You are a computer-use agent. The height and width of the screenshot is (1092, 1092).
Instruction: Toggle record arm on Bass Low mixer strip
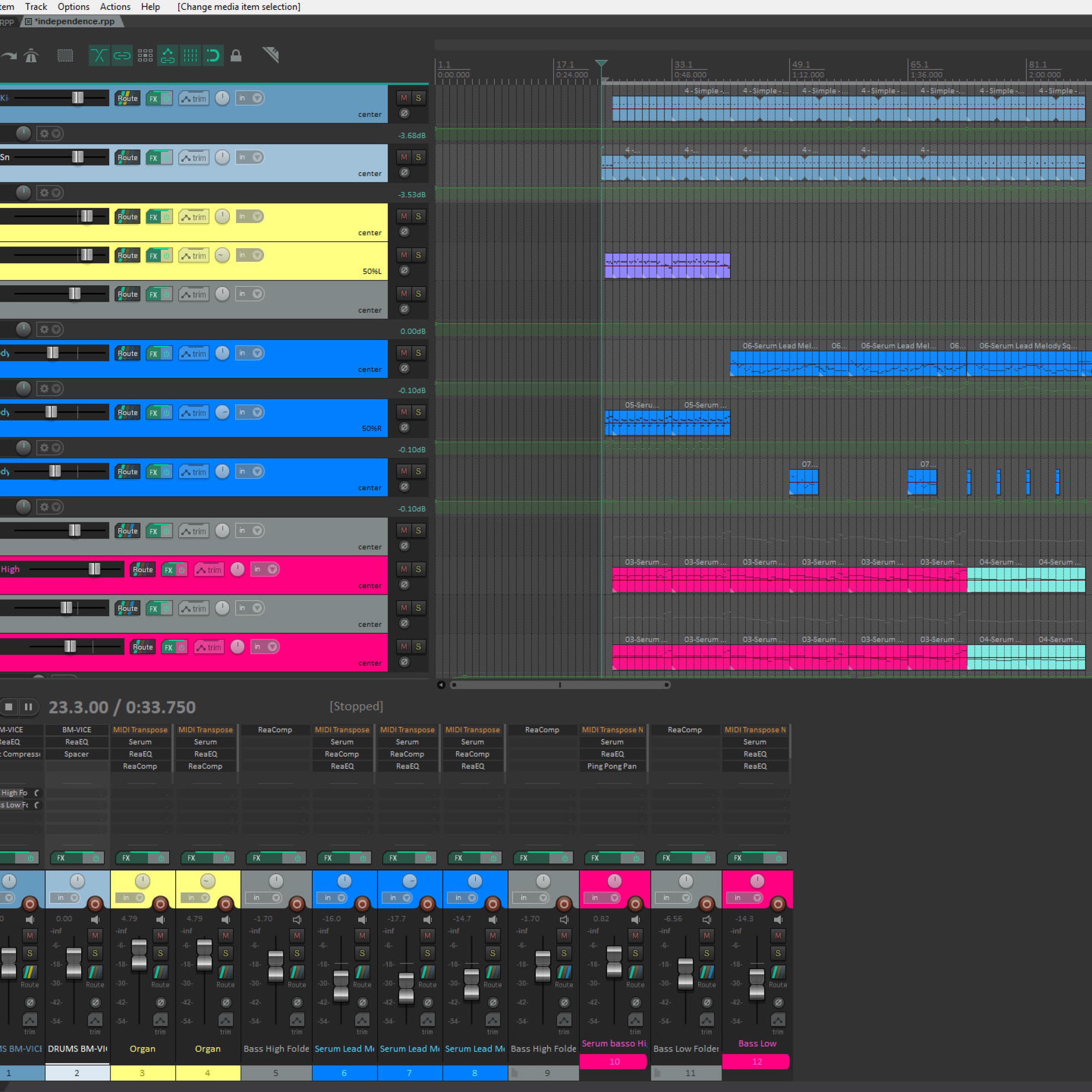point(778,904)
